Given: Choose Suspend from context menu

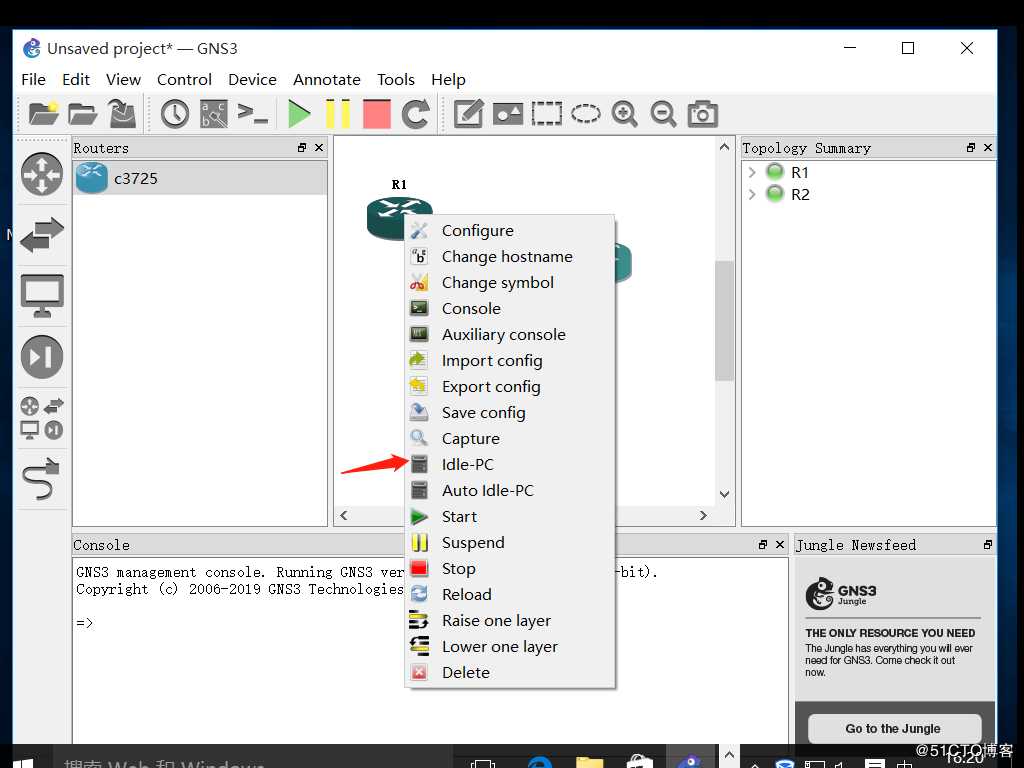Looking at the screenshot, I should coord(510,543).
